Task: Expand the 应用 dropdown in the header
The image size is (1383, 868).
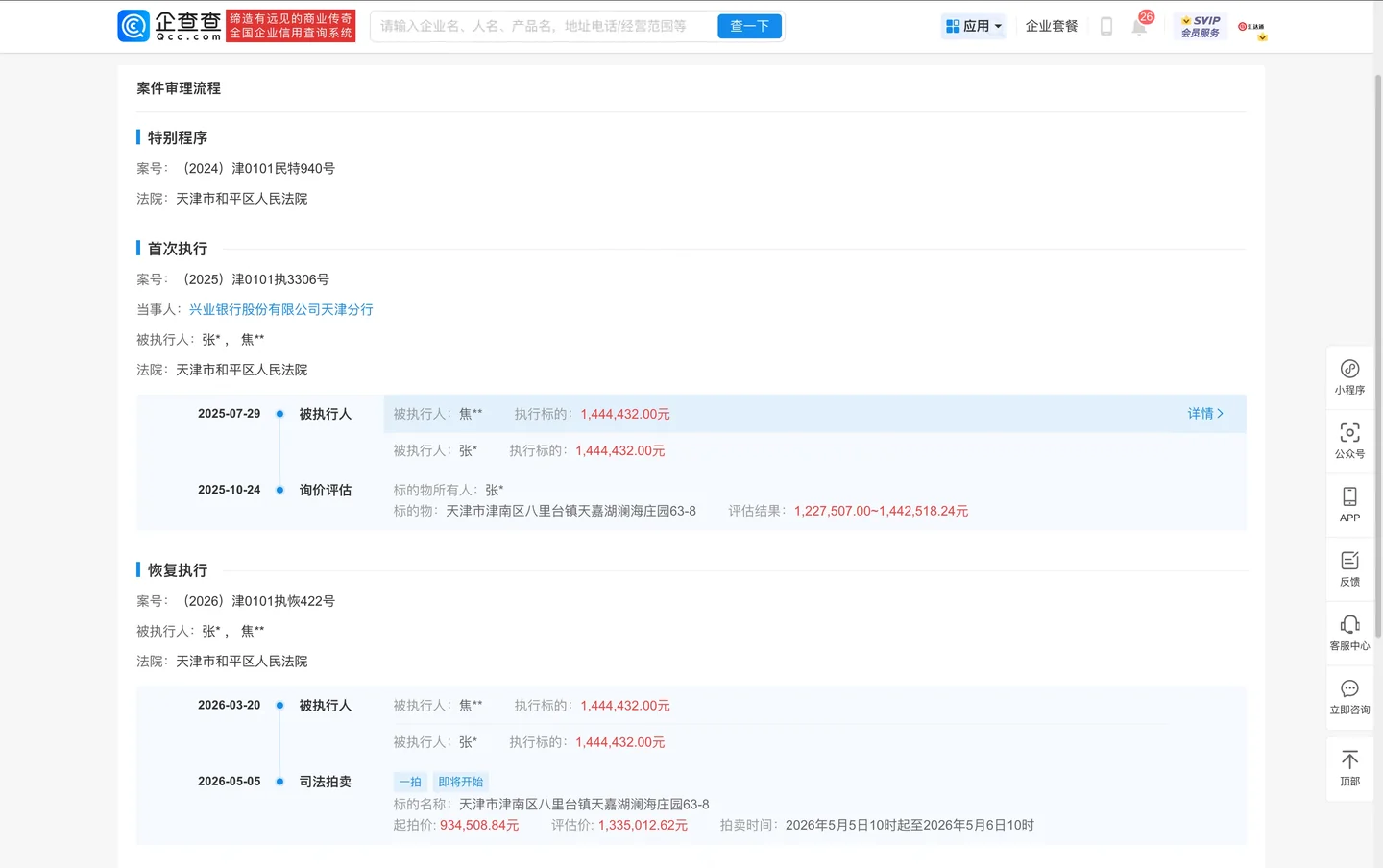Action: click(973, 26)
